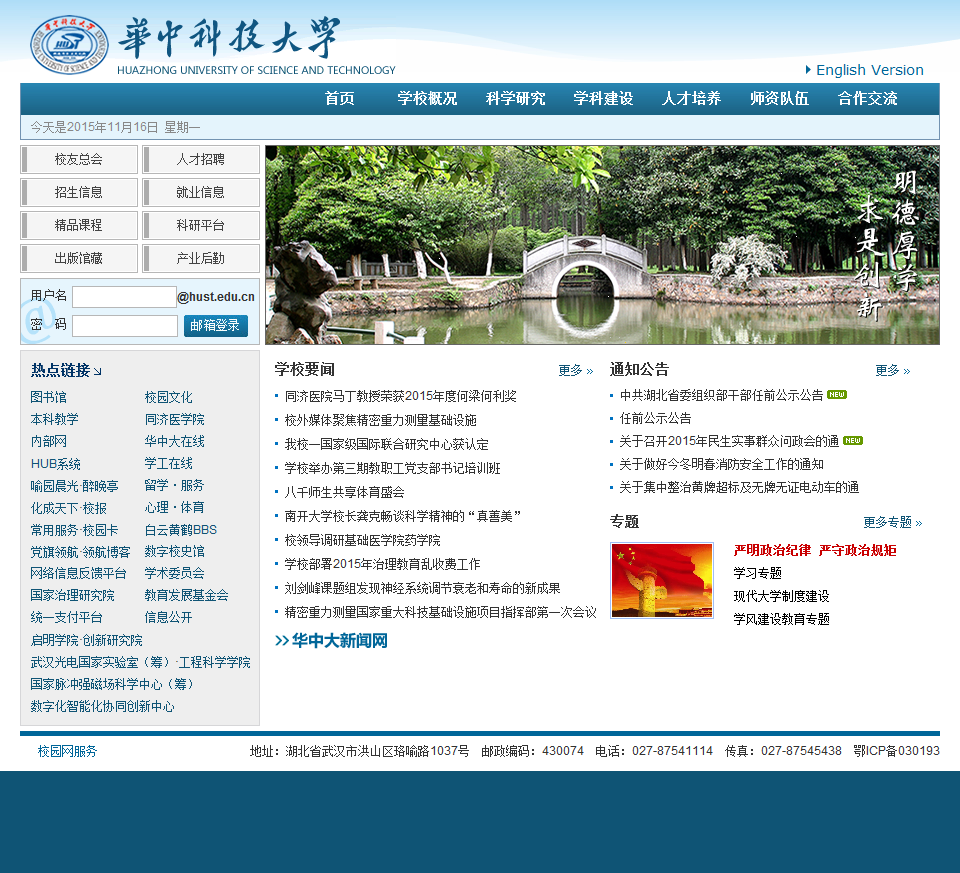
Task: Open news 校领导调研基础医学院药学院
Action: click(362, 541)
